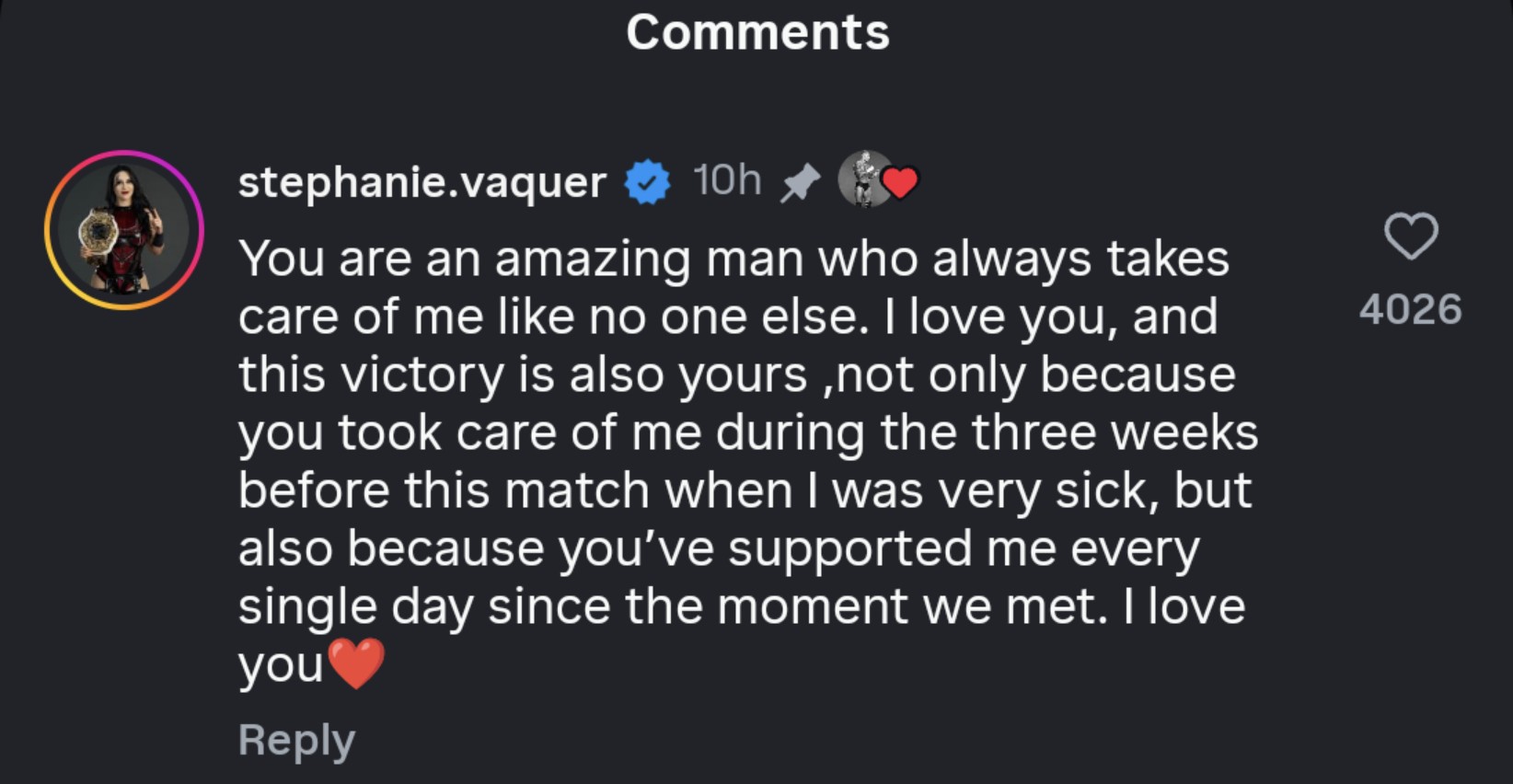Image resolution: width=1513 pixels, height=784 pixels.
Task: Click the red heart emoji ending the comment
Action: pyautogui.click(x=356, y=663)
